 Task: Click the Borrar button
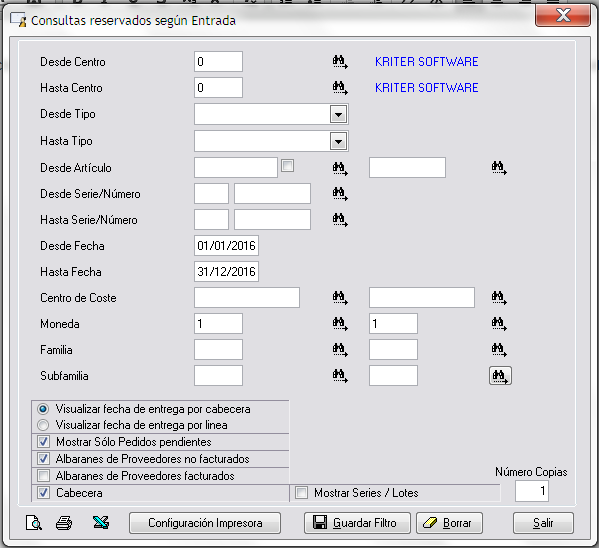450,523
